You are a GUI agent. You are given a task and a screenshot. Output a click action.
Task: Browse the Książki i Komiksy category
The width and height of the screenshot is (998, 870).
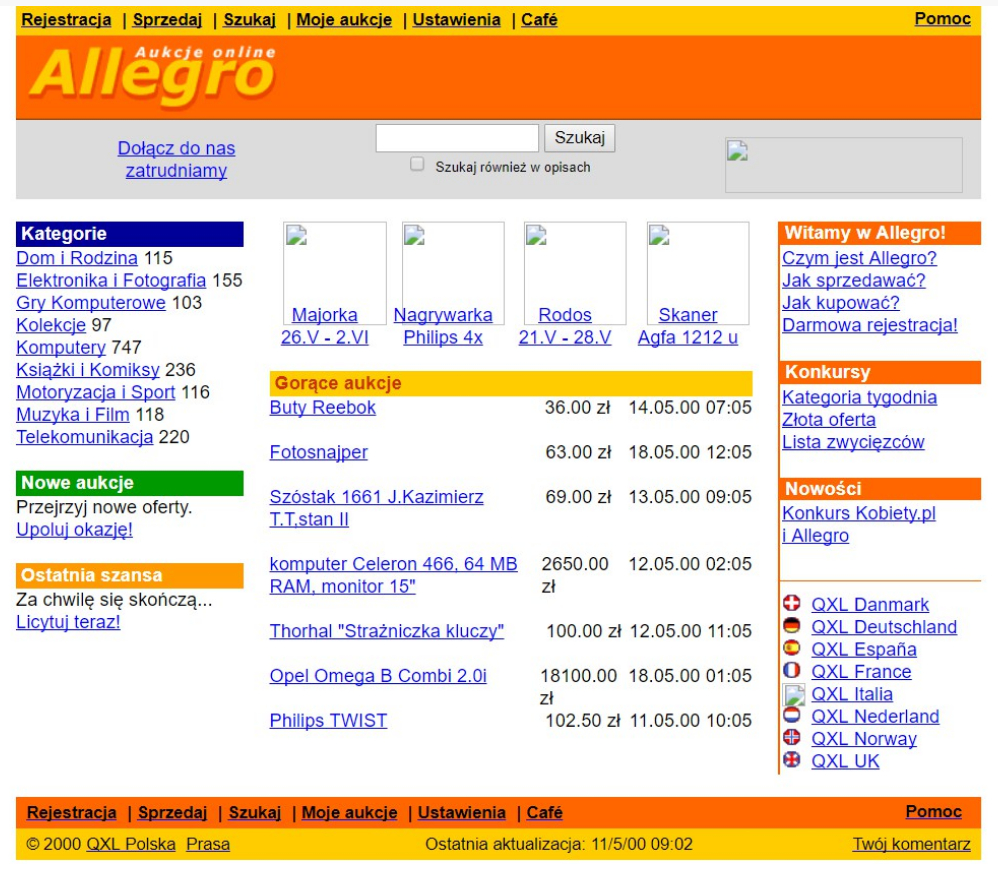88,369
